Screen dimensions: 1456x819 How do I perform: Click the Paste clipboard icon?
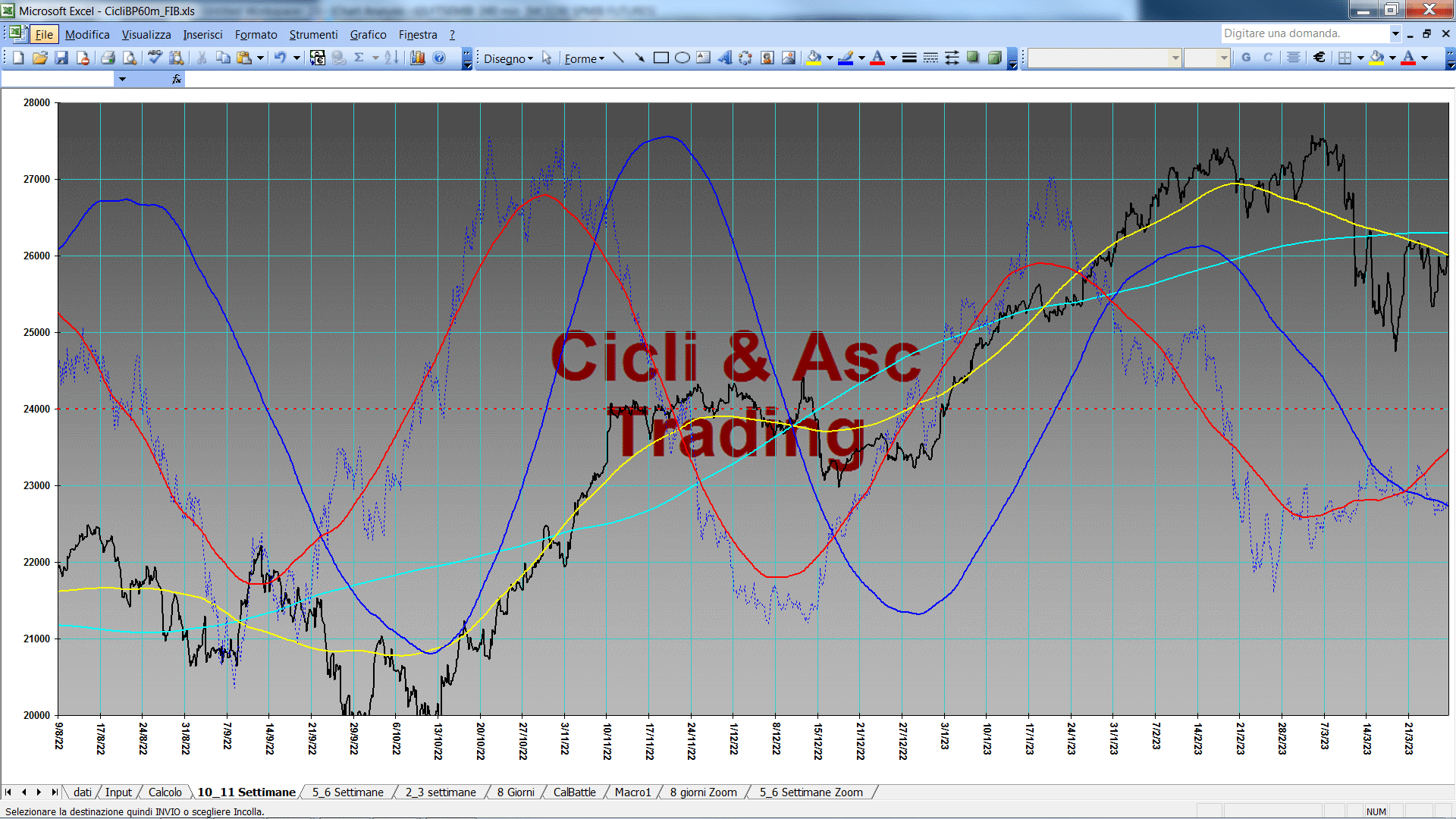pyautogui.click(x=244, y=58)
